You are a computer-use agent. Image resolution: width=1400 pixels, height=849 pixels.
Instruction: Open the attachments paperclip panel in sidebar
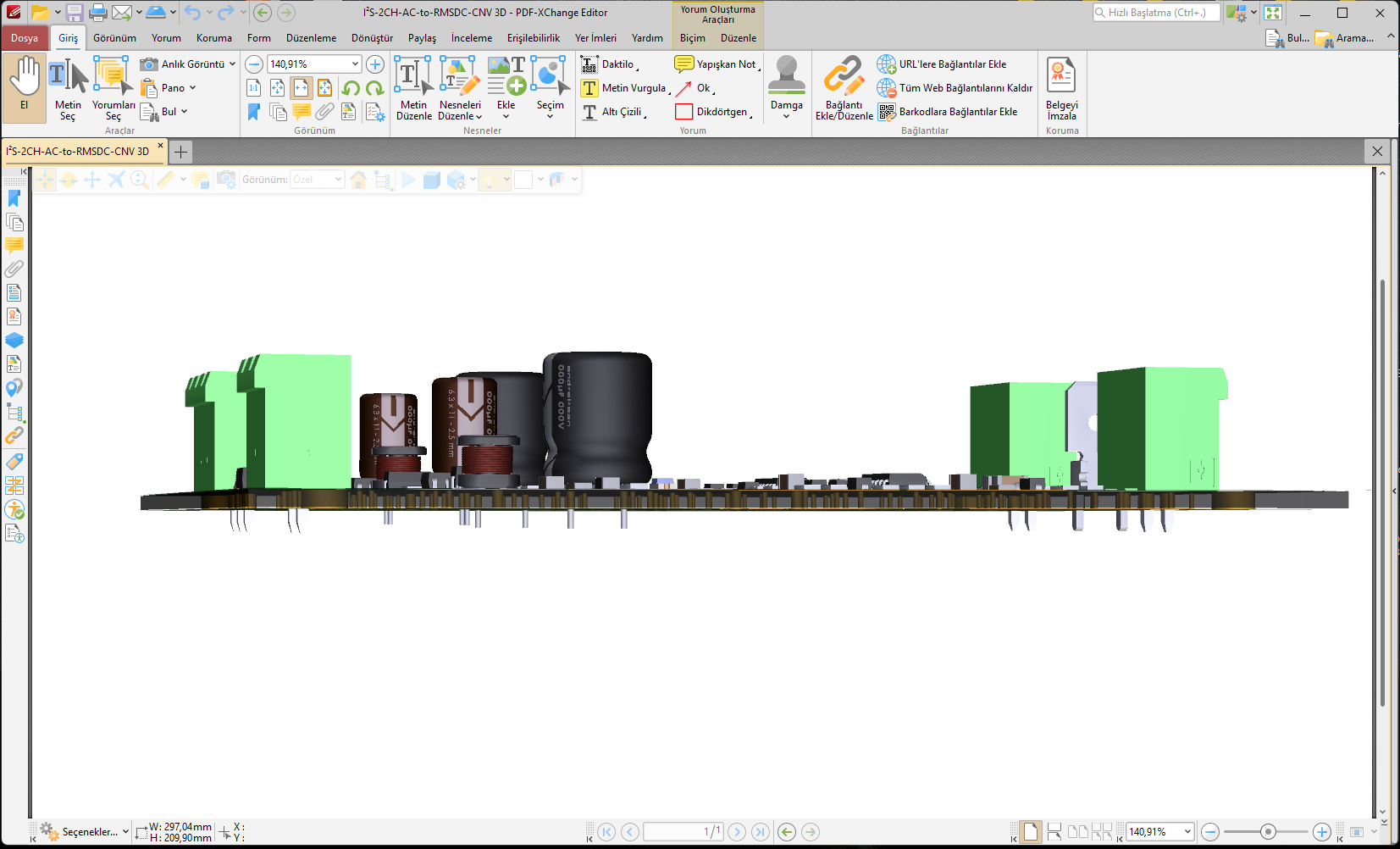click(x=14, y=269)
